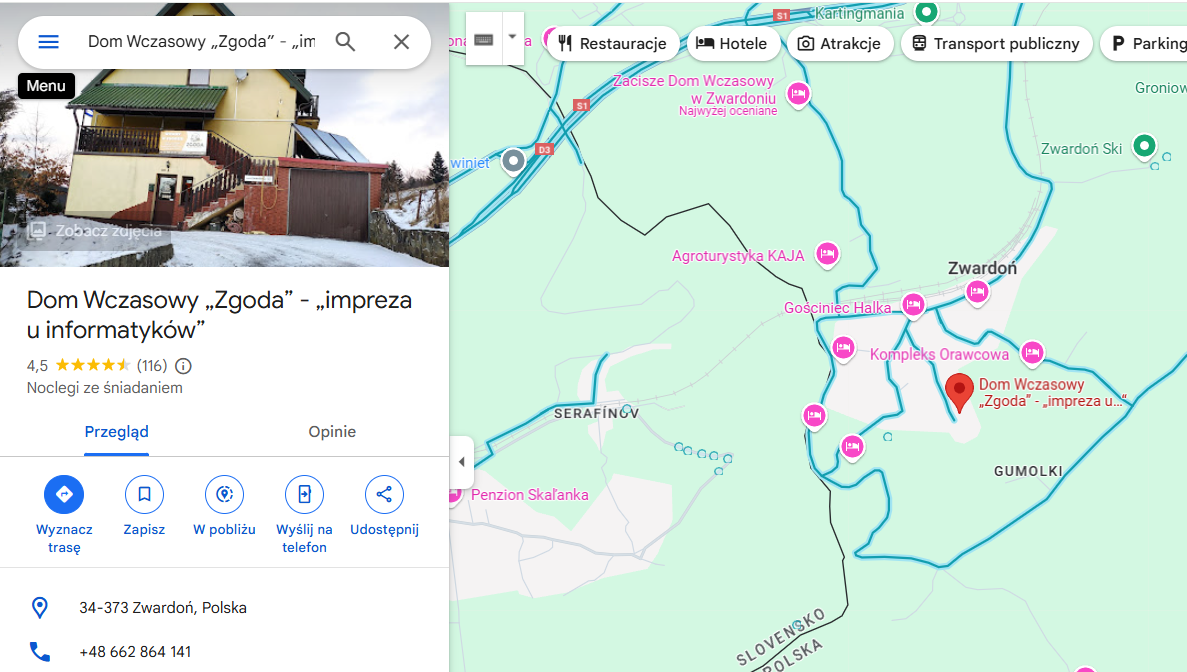
Task: Open input tools dropdown arrow
Action: point(512,37)
